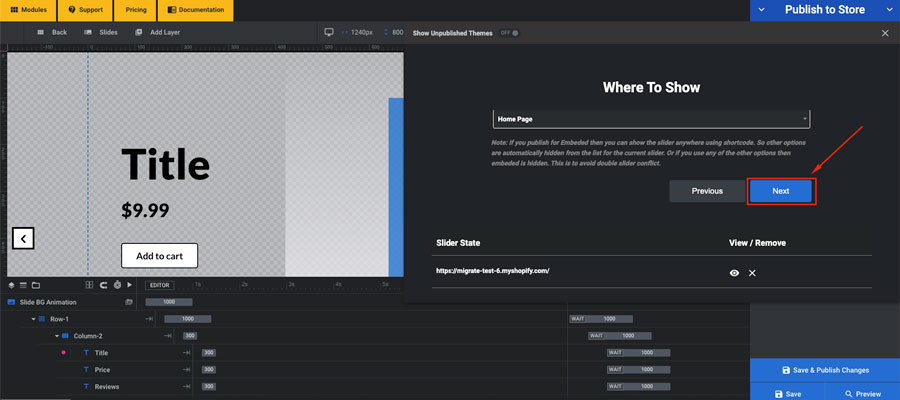Click Reviews row 300 animation bar
Screen dimensions: 900x400
[209, 387]
